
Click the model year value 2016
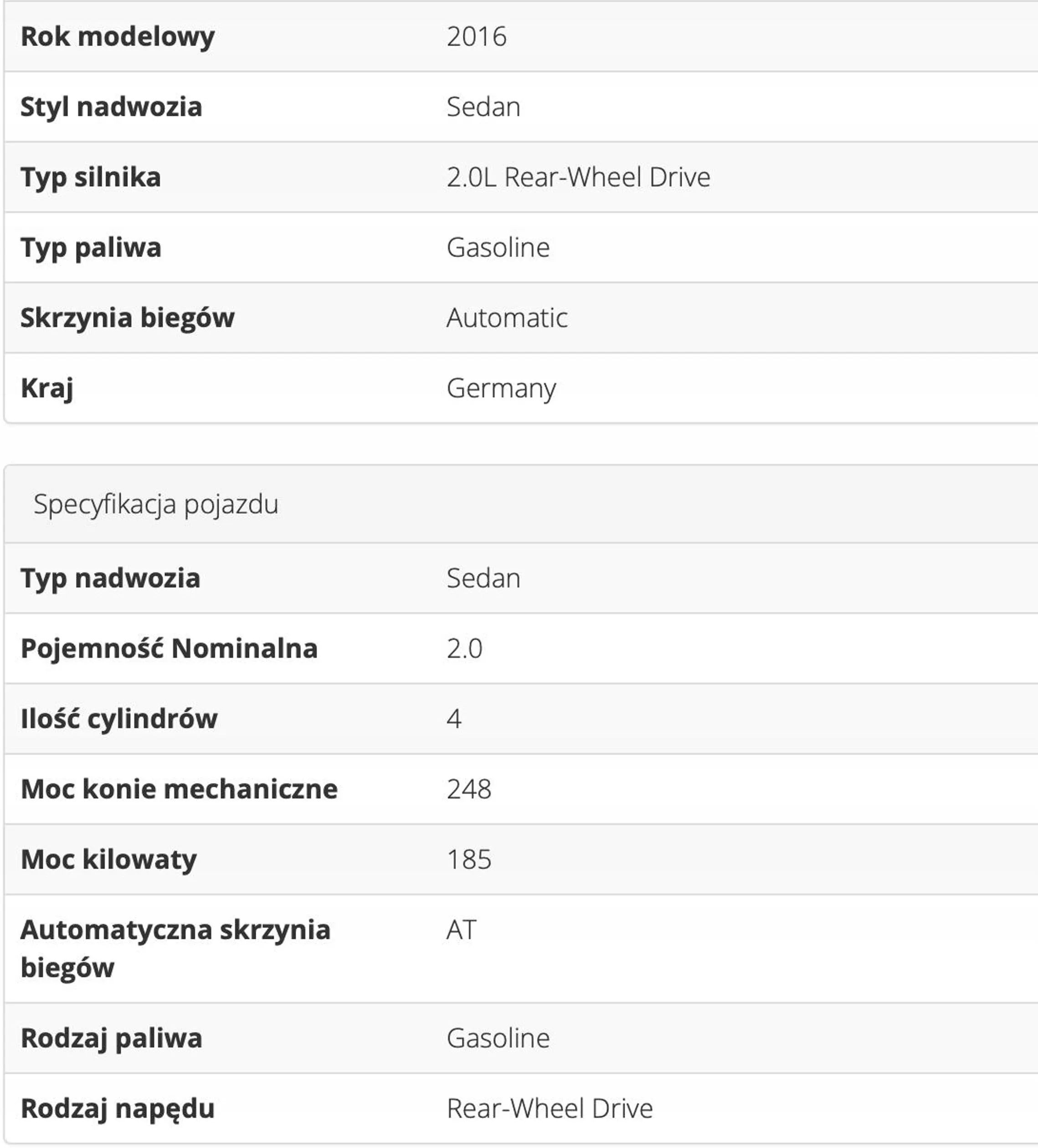[476, 37]
